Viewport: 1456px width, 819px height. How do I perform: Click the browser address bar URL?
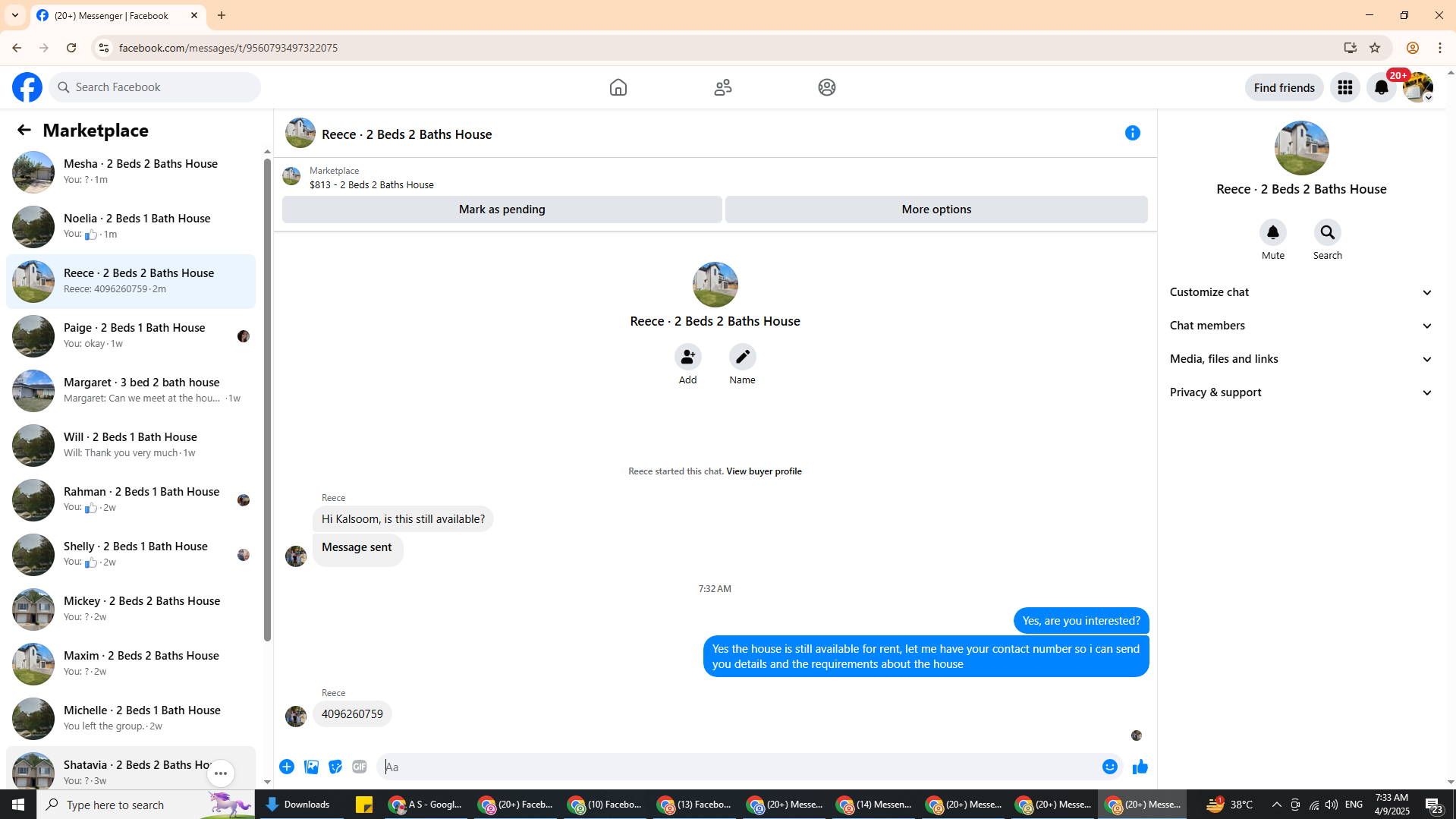pos(228,48)
